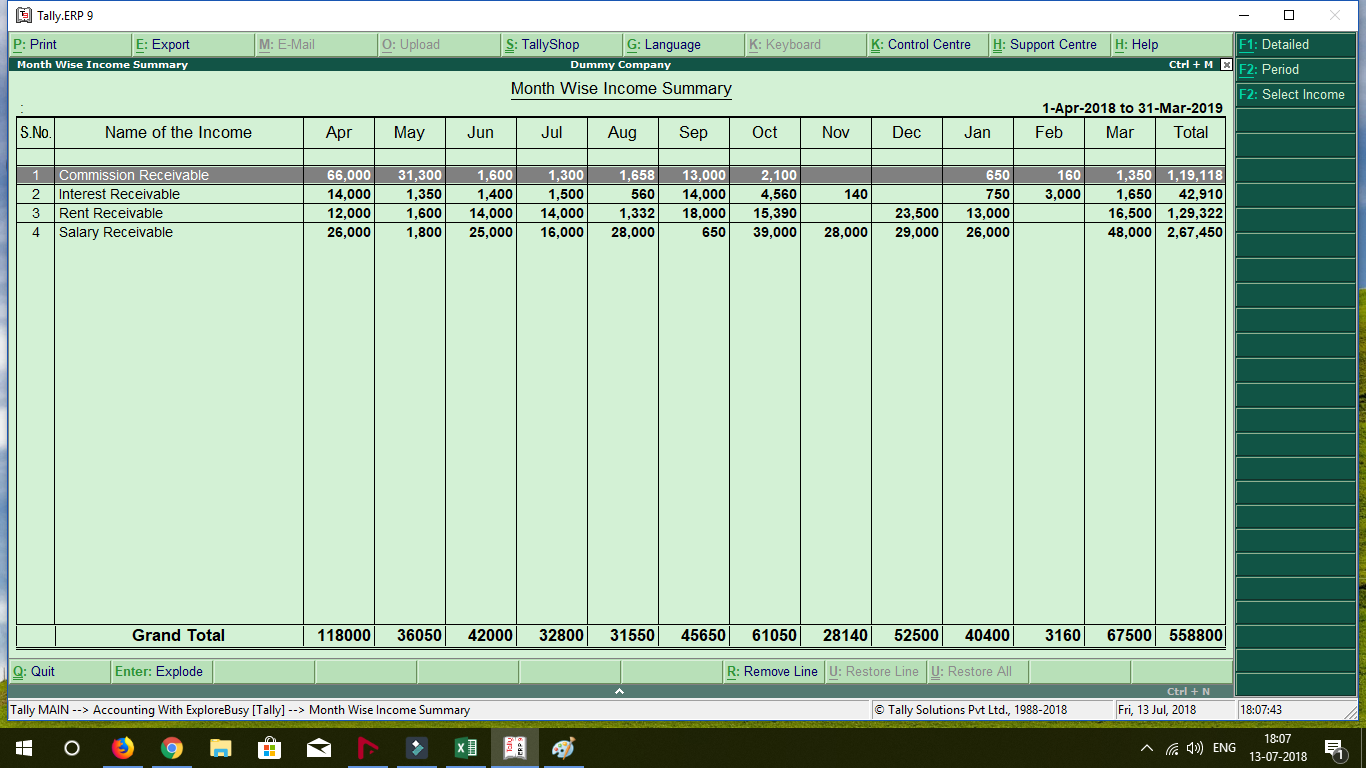Launch Mozilla Firefox from the taskbar
Image resolution: width=1366 pixels, height=768 pixels.
[x=122, y=747]
